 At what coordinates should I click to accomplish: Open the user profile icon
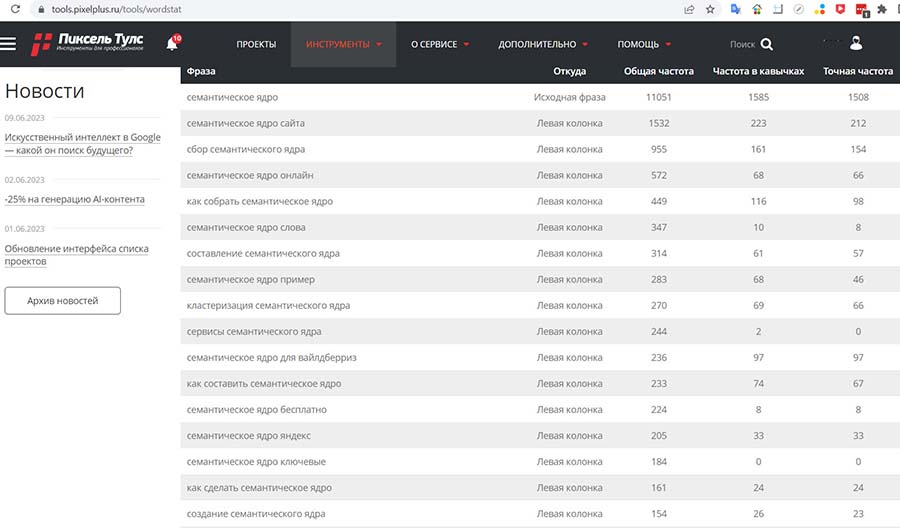[856, 43]
